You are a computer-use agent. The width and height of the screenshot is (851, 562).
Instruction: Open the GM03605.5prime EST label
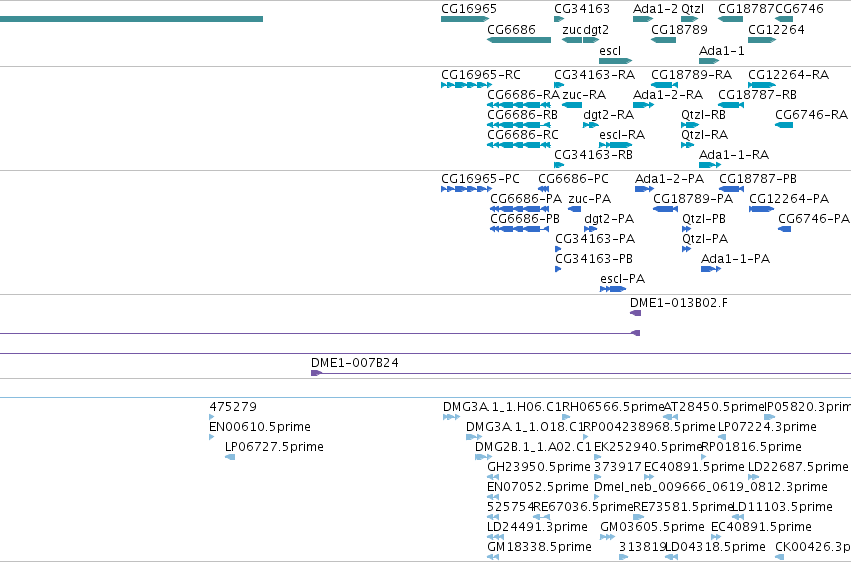(x=652, y=527)
